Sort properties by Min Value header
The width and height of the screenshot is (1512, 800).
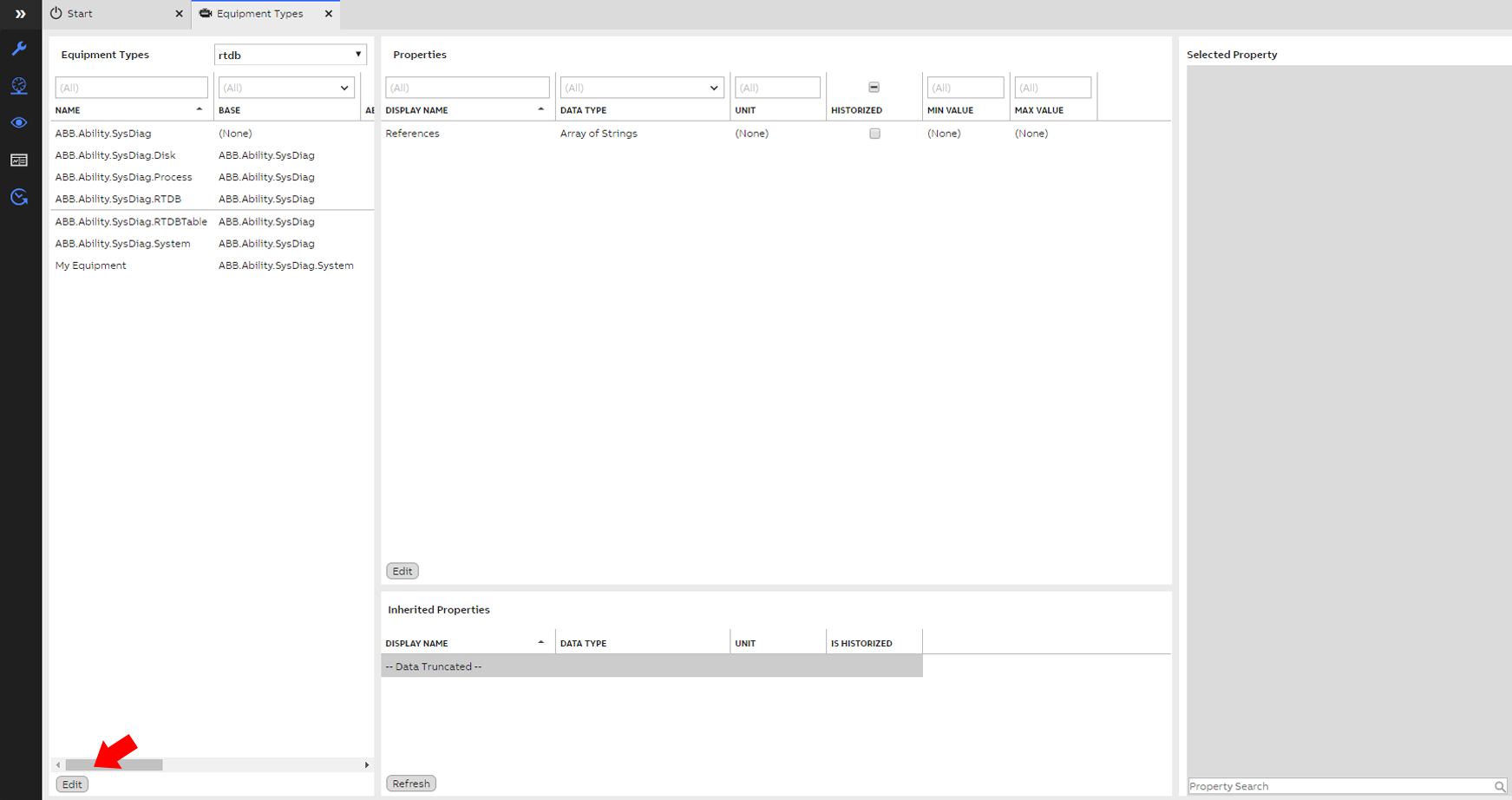pyautogui.click(x=950, y=110)
